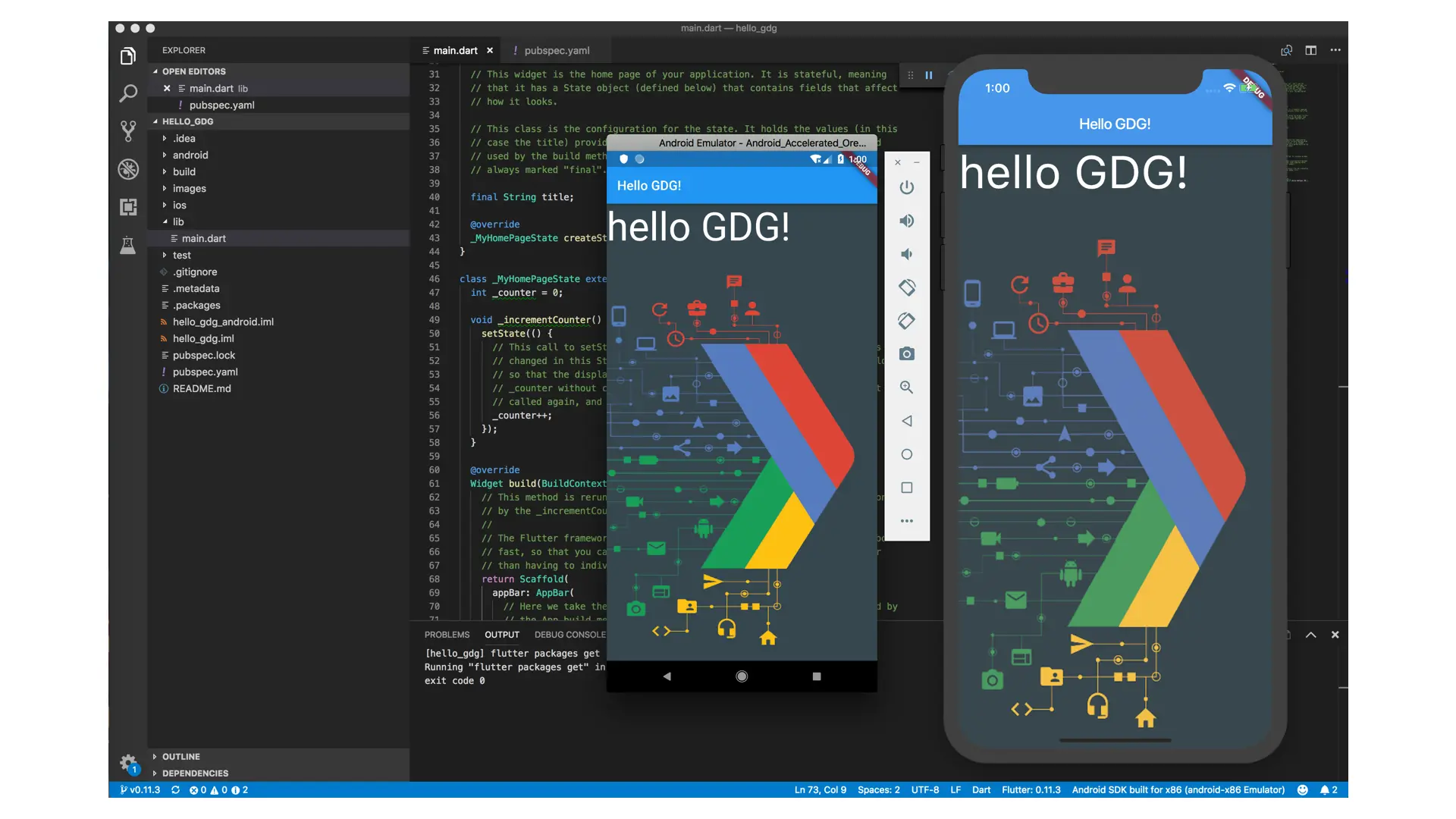This screenshot has height=819, width=1456.
Task: Open the Extensions view icon
Action: [128, 207]
